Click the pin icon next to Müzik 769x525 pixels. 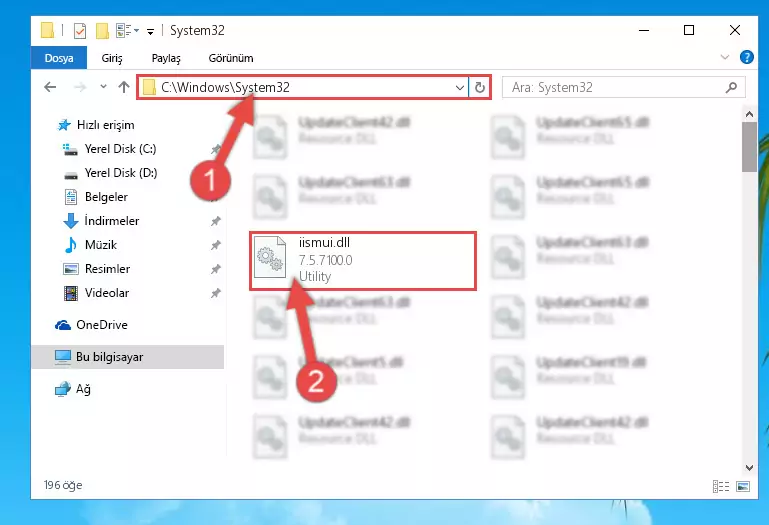click(215, 245)
